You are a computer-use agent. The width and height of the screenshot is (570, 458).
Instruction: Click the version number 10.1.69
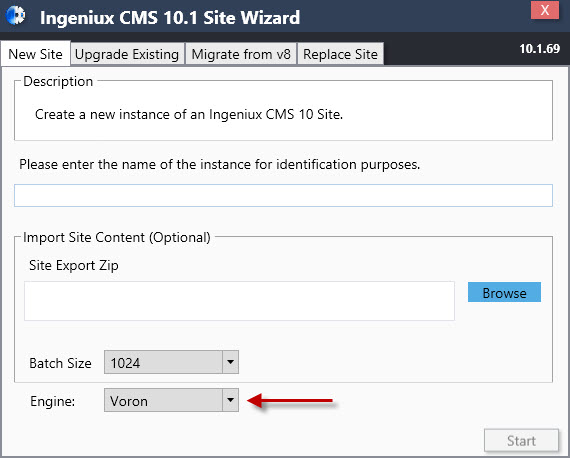point(539,48)
